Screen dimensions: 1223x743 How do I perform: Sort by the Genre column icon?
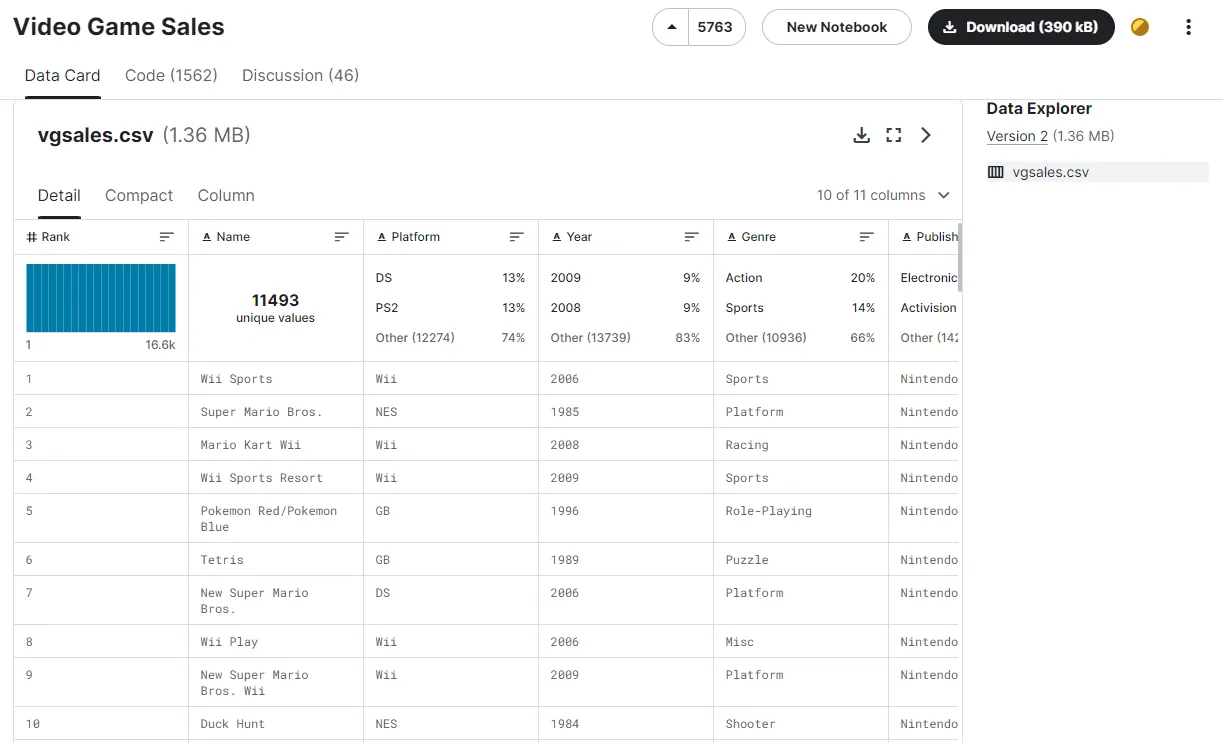coord(867,237)
